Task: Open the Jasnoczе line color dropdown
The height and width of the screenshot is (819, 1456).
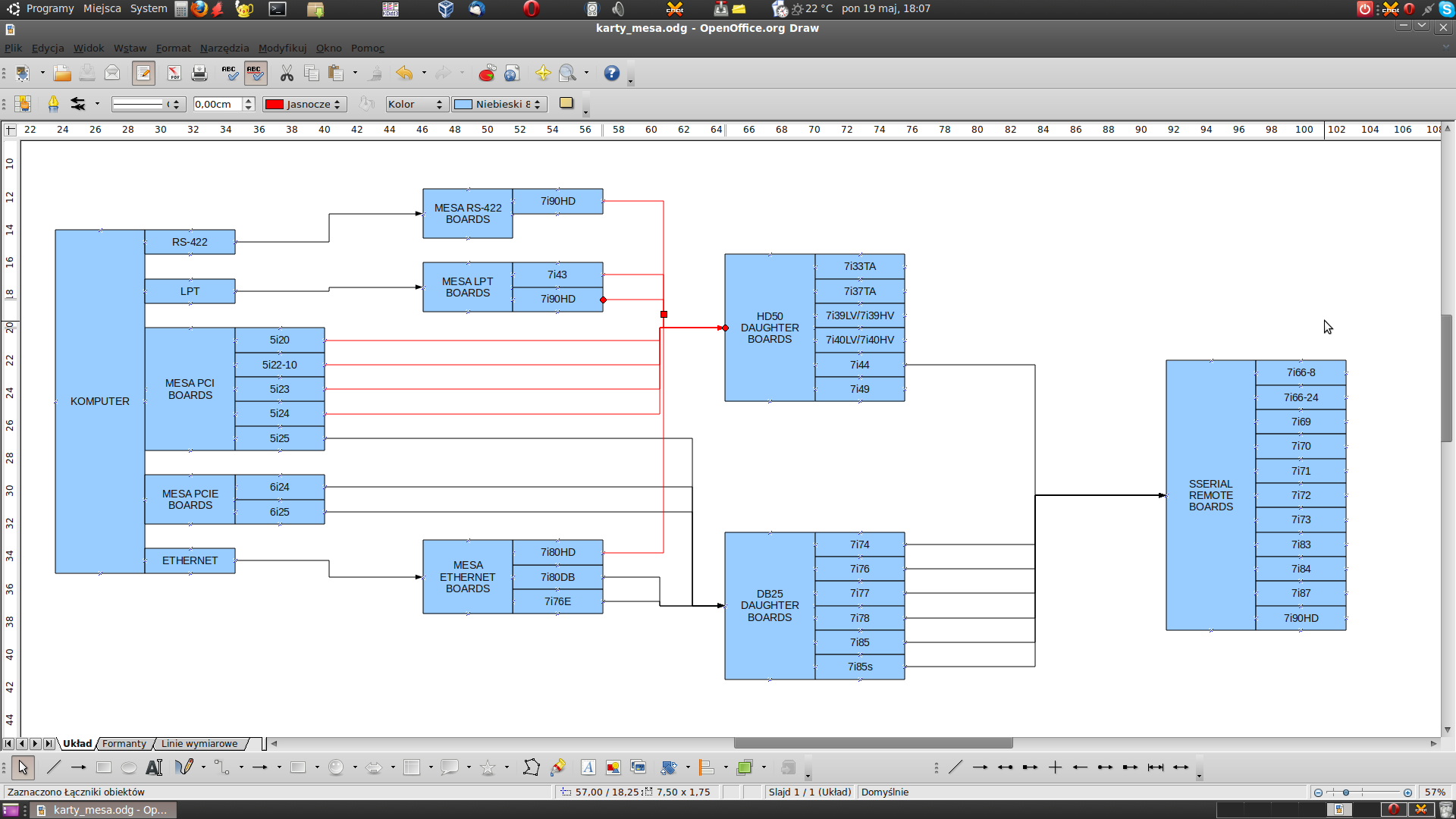Action: pos(305,104)
